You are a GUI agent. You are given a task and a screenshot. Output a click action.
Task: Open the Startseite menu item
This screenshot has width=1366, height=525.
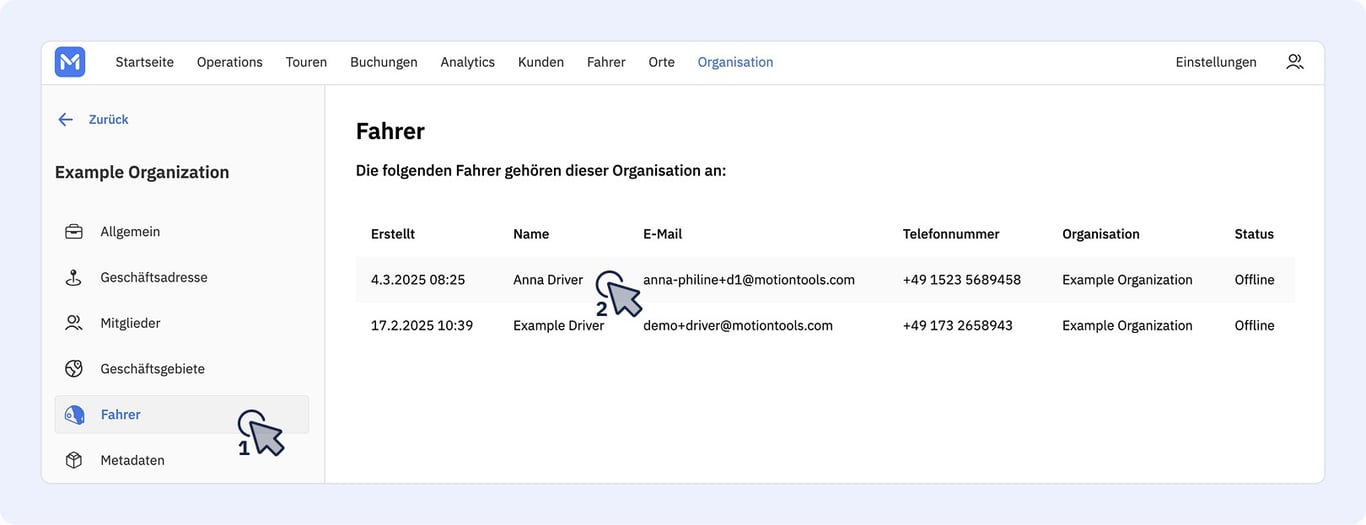[144, 62]
